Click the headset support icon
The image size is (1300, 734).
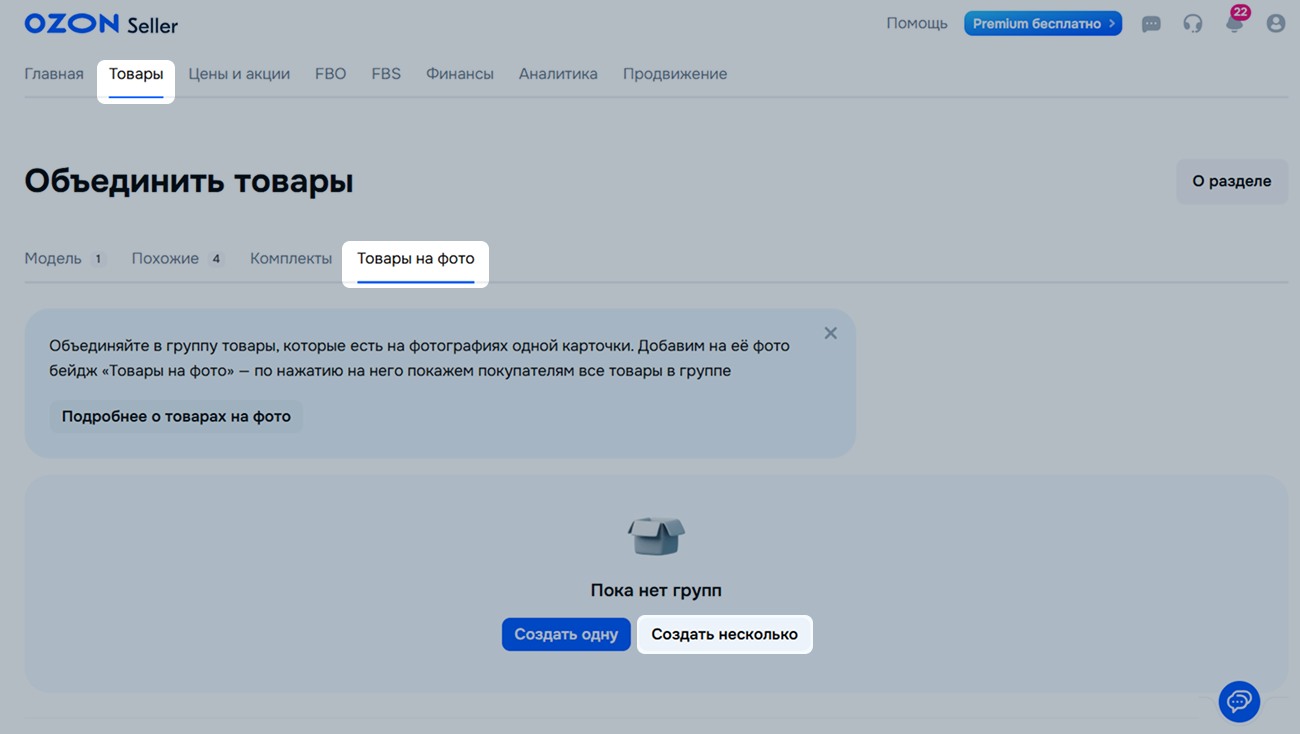1192,24
